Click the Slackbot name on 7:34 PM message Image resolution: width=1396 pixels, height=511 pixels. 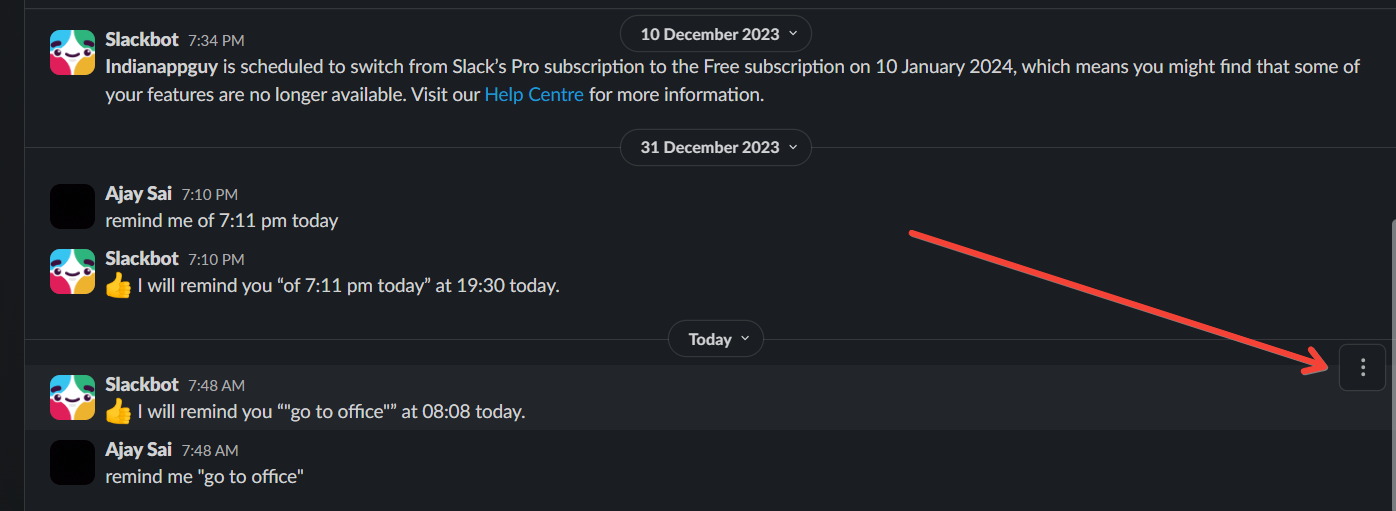(142, 39)
